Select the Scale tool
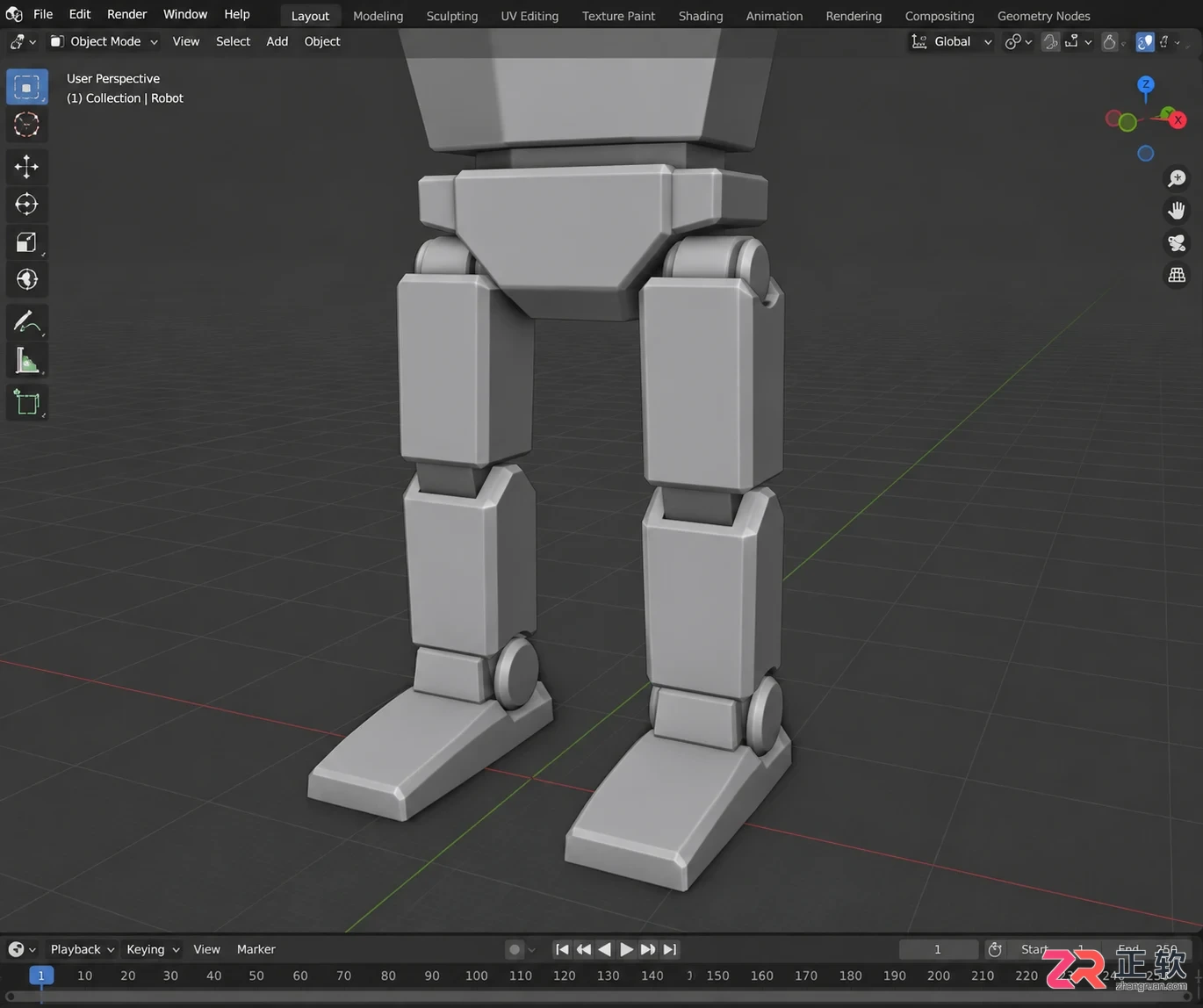 26,241
